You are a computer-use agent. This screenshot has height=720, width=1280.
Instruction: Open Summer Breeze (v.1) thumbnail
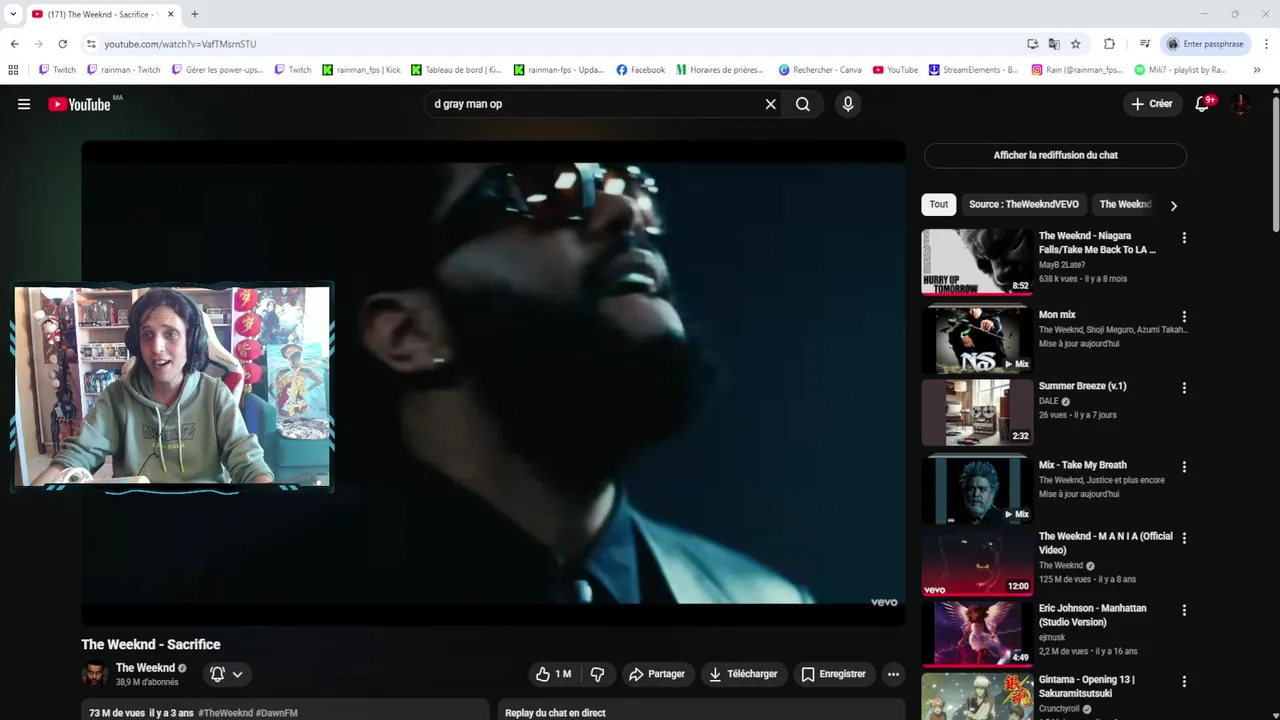[977, 412]
